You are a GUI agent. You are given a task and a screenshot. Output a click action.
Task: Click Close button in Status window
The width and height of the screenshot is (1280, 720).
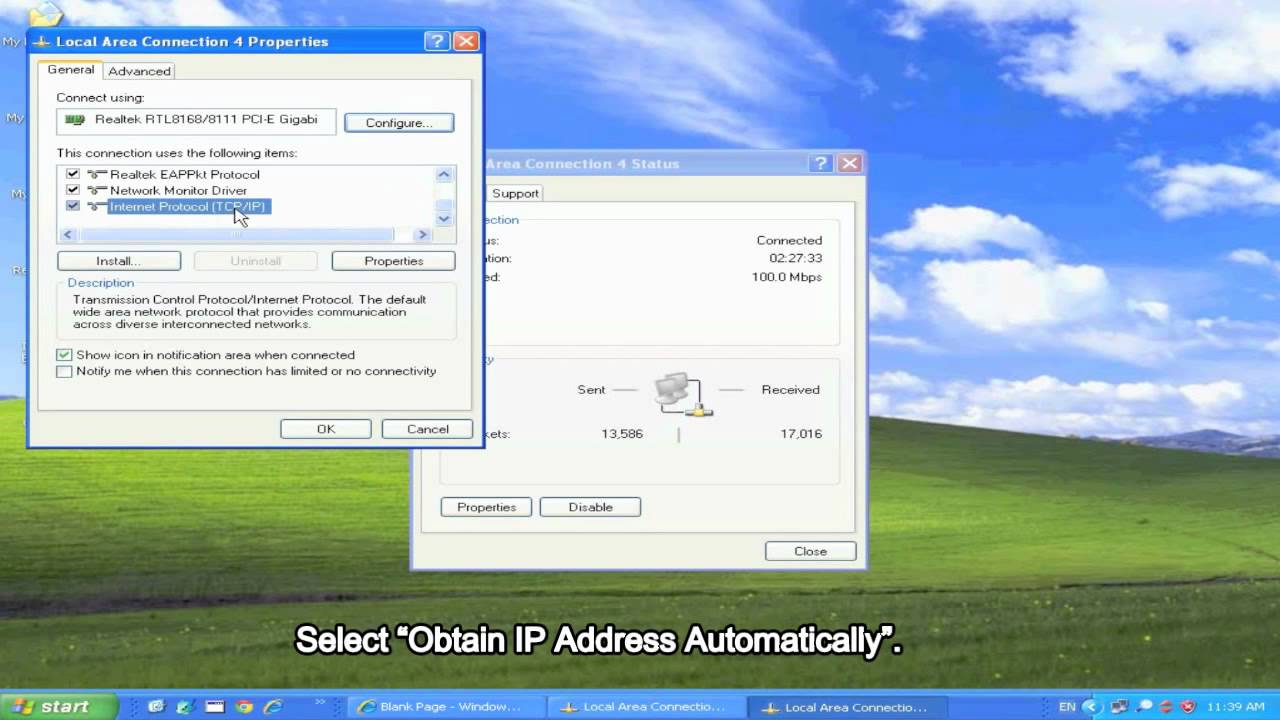[810, 551]
